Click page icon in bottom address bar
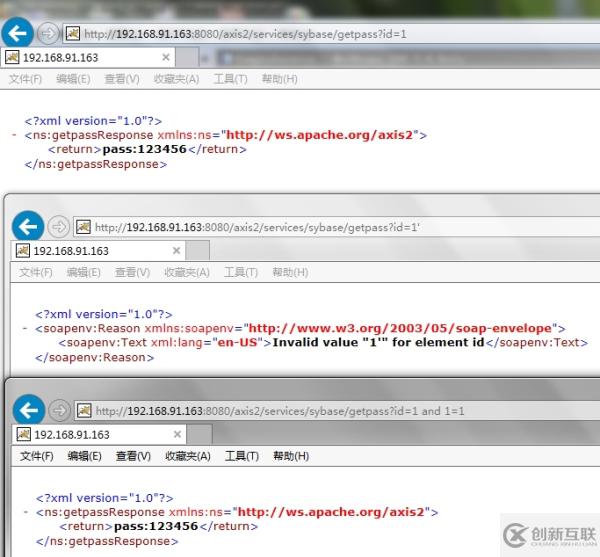600x557 pixels. tap(84, 410)
